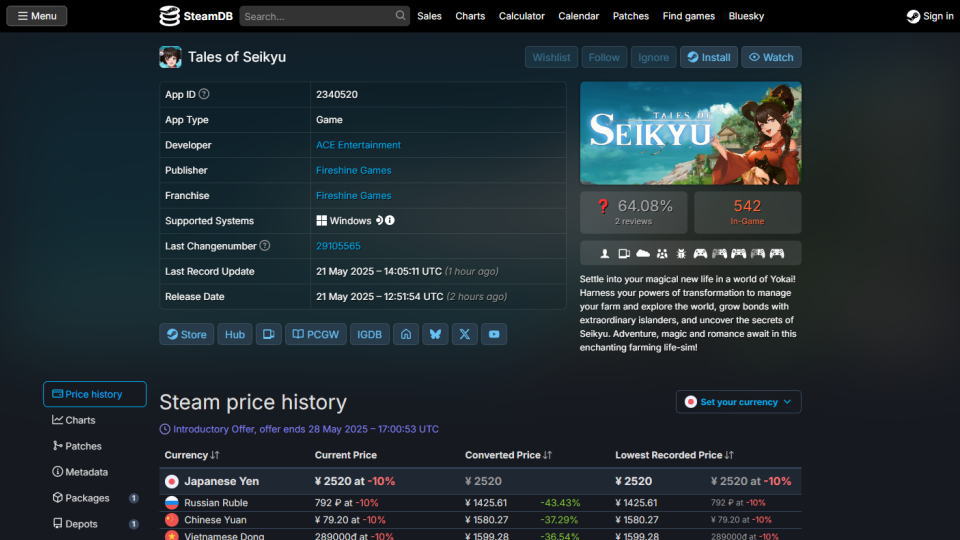960x540 pixels.
Task: Click the App ID help question icon
Action: [204, 94]
